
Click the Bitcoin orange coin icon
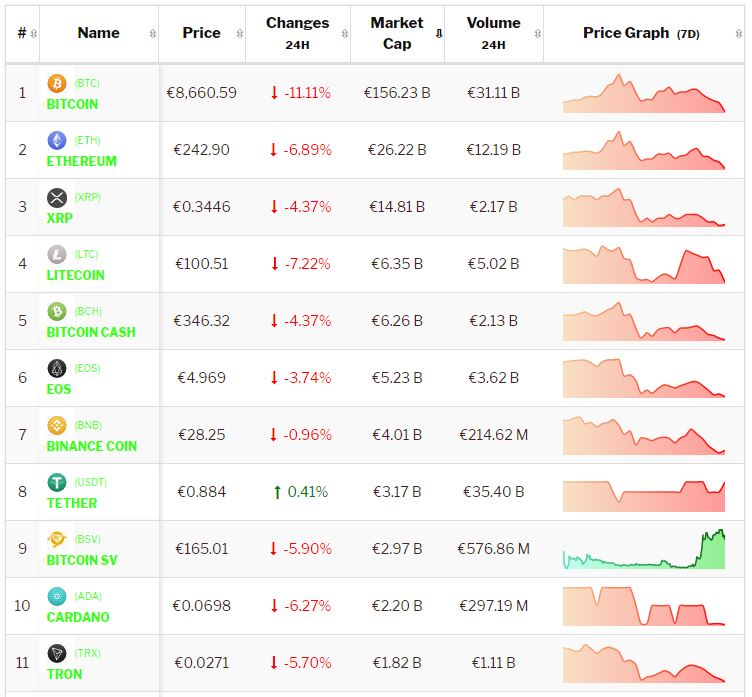click(57, 84)
